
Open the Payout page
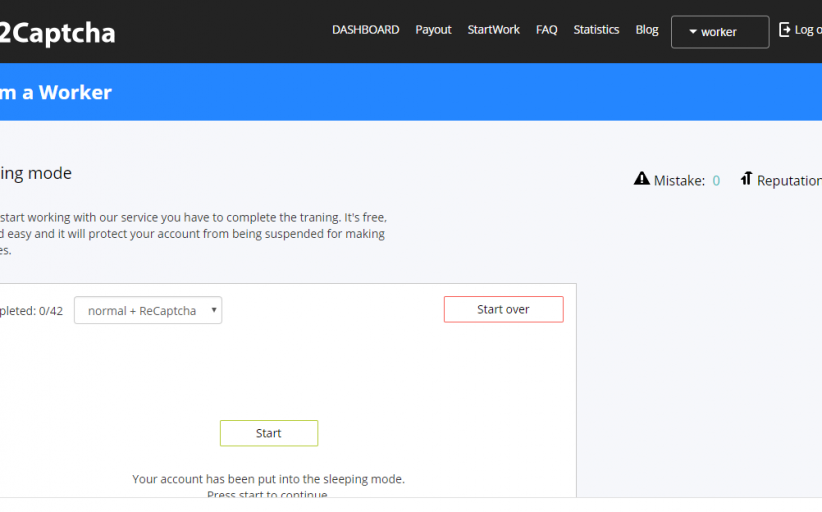pos(433,30)
